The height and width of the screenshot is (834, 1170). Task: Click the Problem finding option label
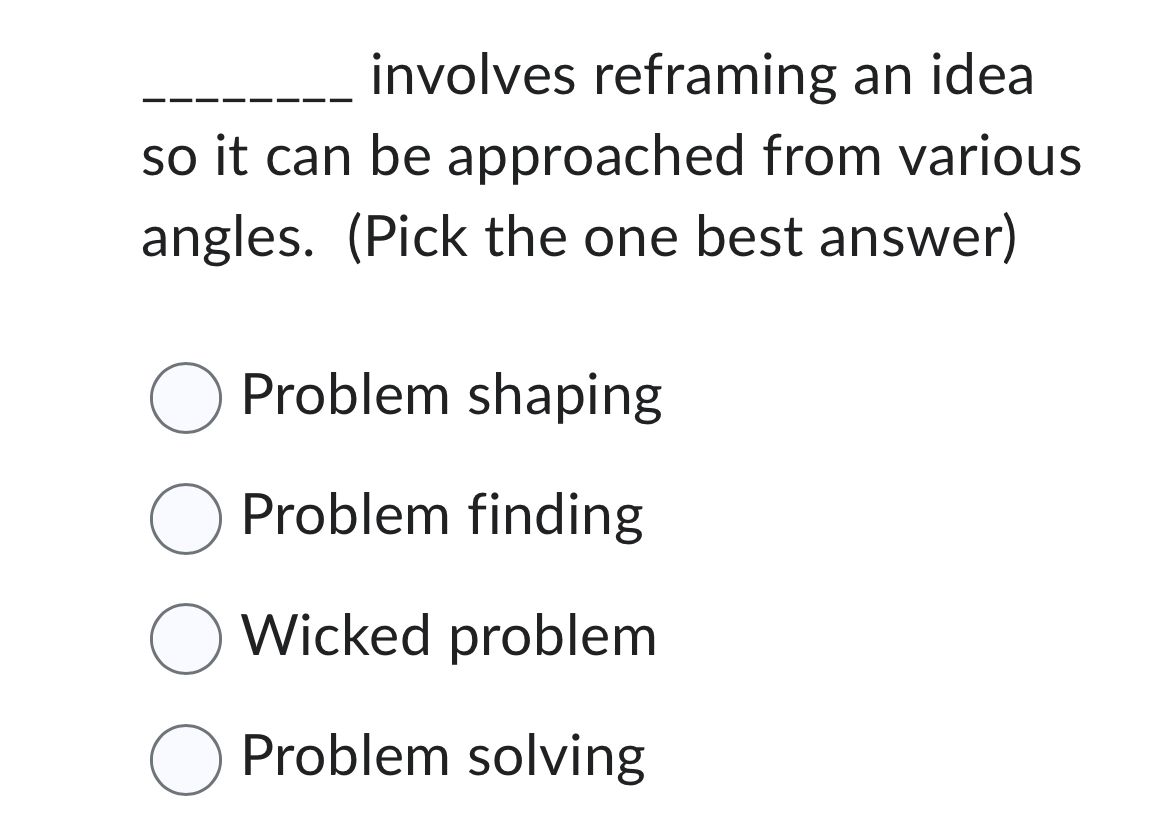(441, 516)
